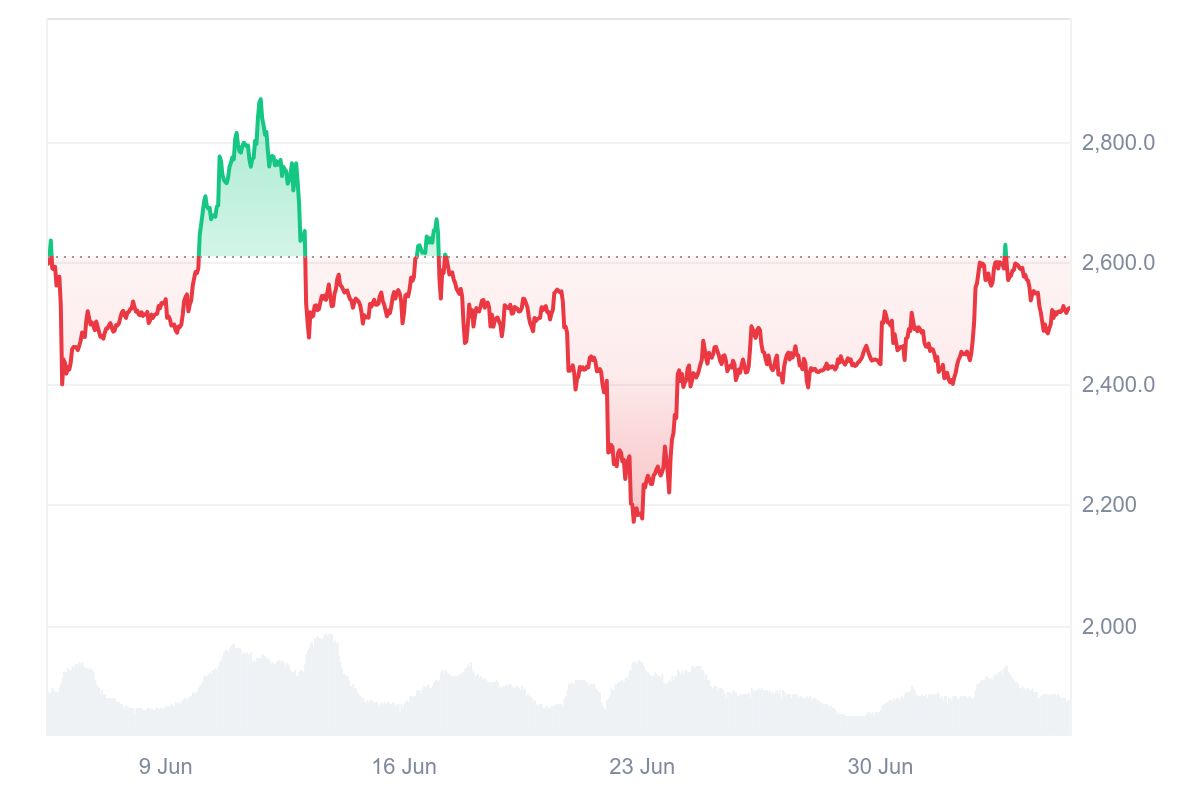The width and height of the screenshot is (1200, 800).
Task: Click the 2,400.0 price axis label
Action: [1118, 384]
